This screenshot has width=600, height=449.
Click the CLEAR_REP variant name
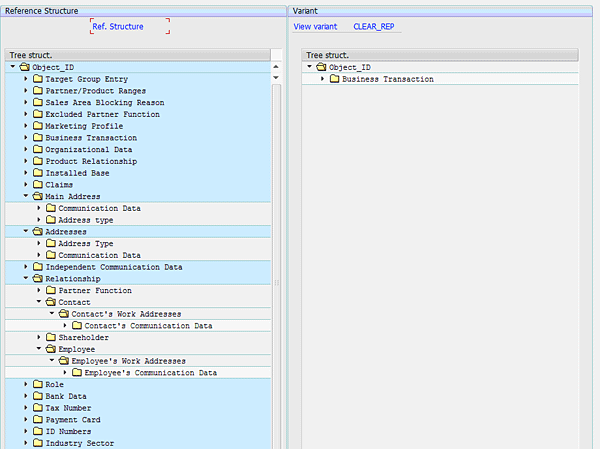point(373,27)
